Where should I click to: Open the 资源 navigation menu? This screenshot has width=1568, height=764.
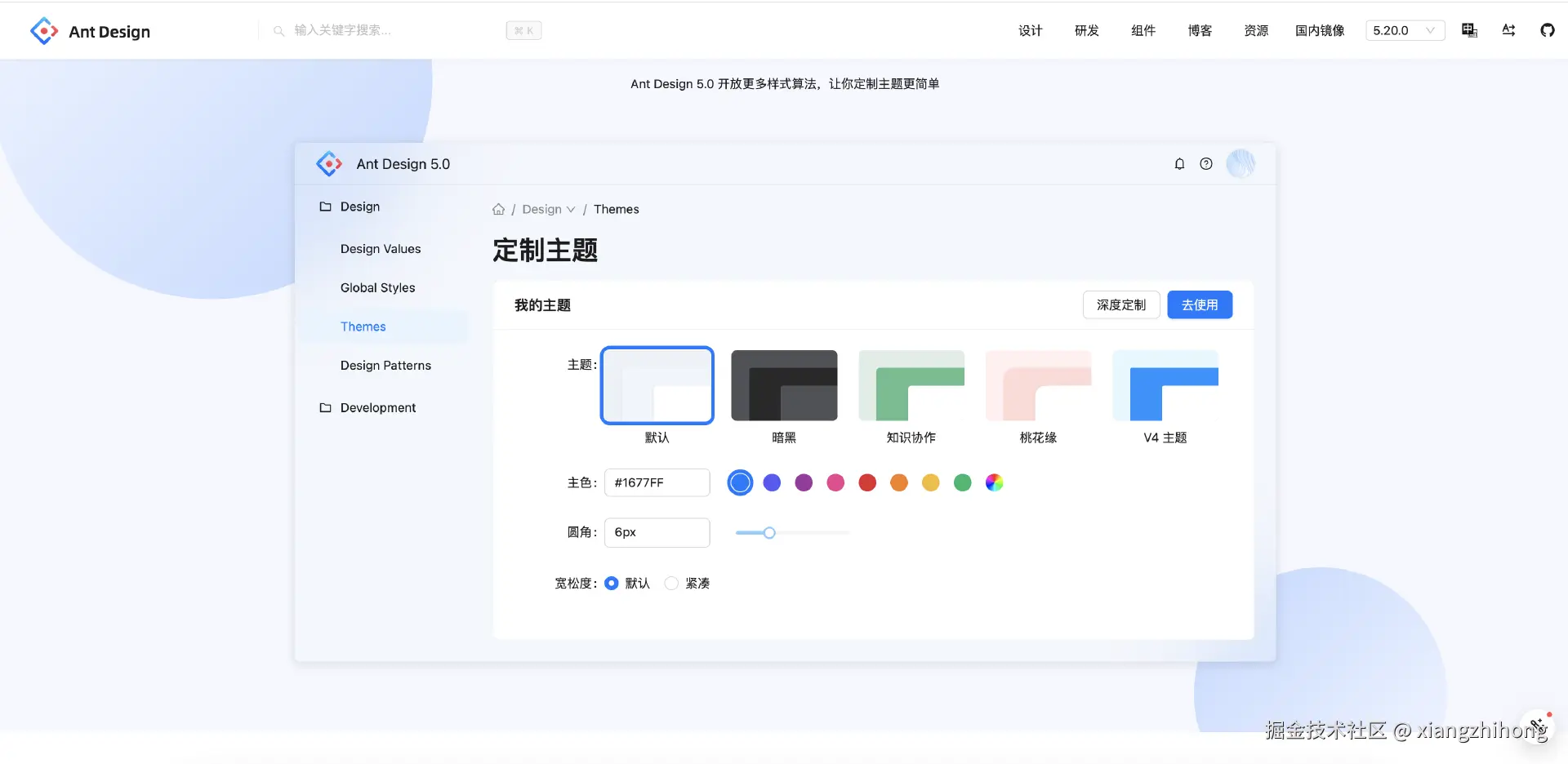[x=1256, y=30]
